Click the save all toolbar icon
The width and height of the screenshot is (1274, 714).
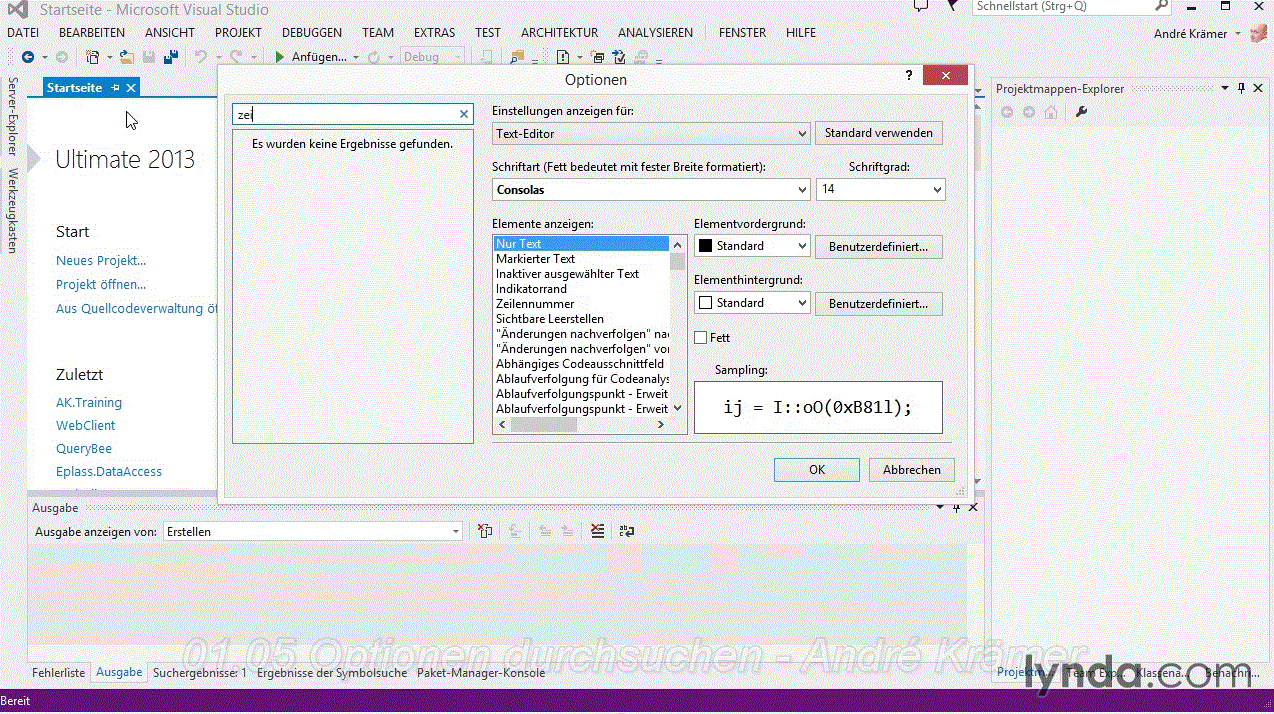point(171,57)
